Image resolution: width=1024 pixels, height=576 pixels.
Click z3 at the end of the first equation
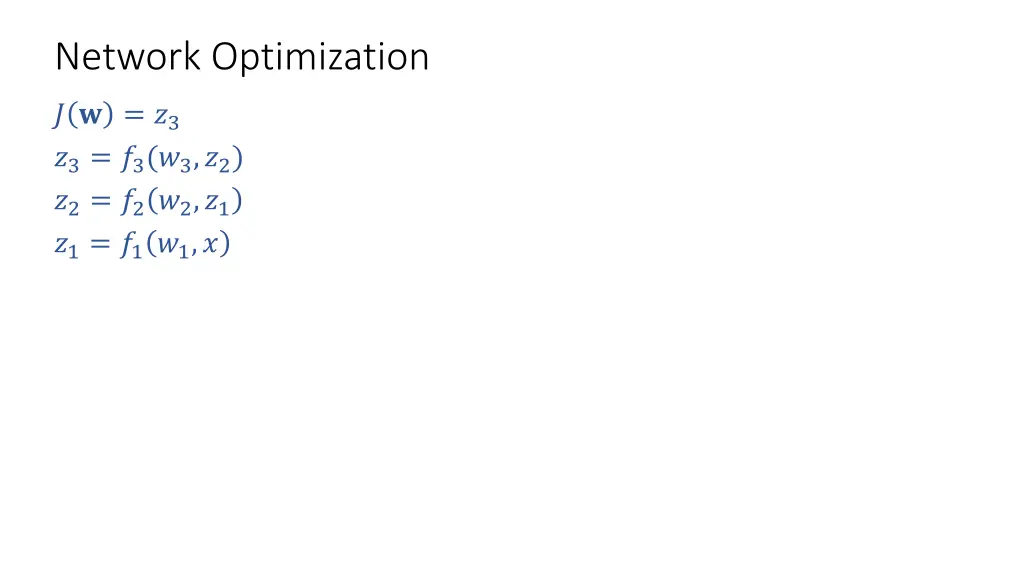click(166, 119)
